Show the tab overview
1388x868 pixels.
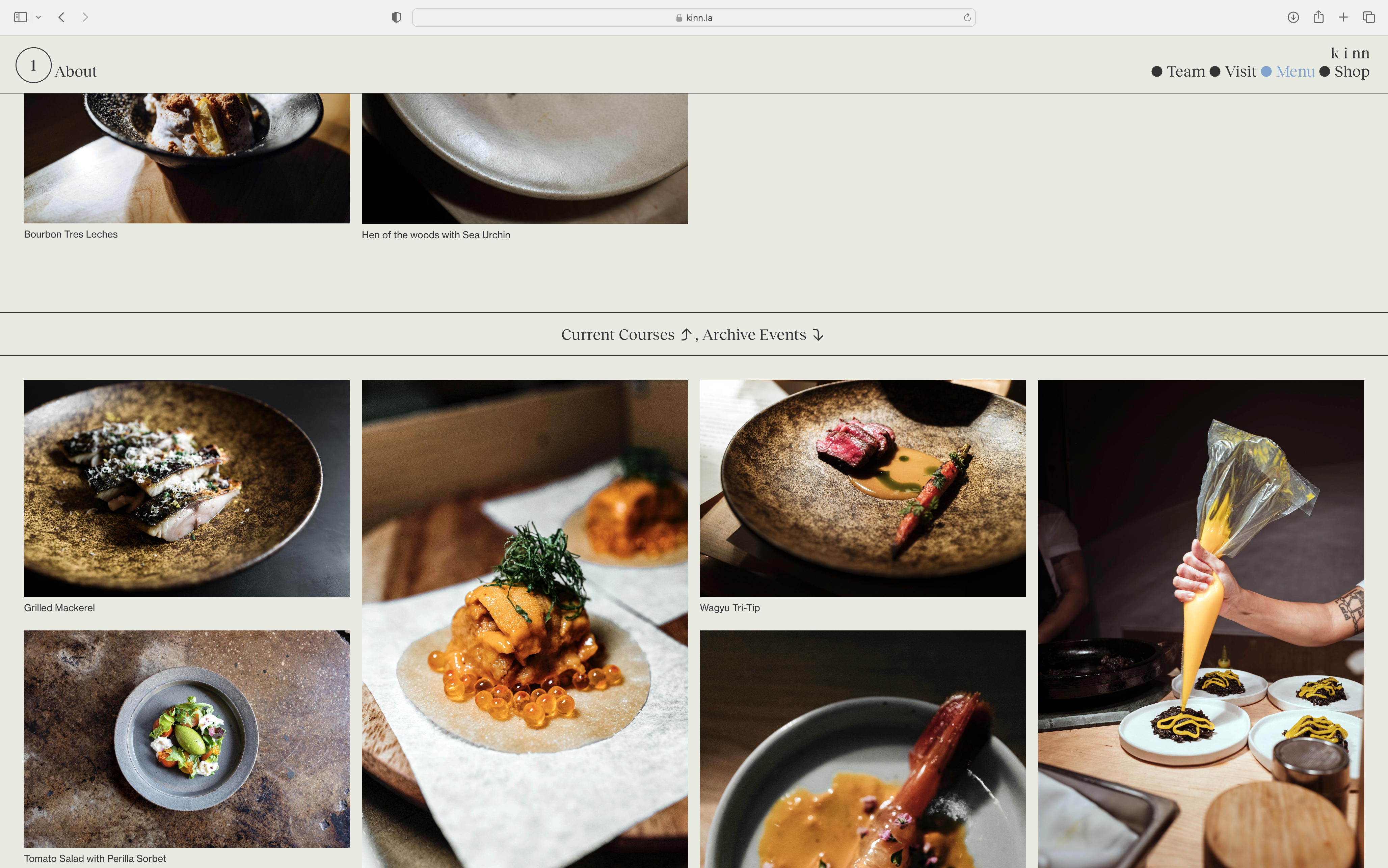click(1368, 17)
